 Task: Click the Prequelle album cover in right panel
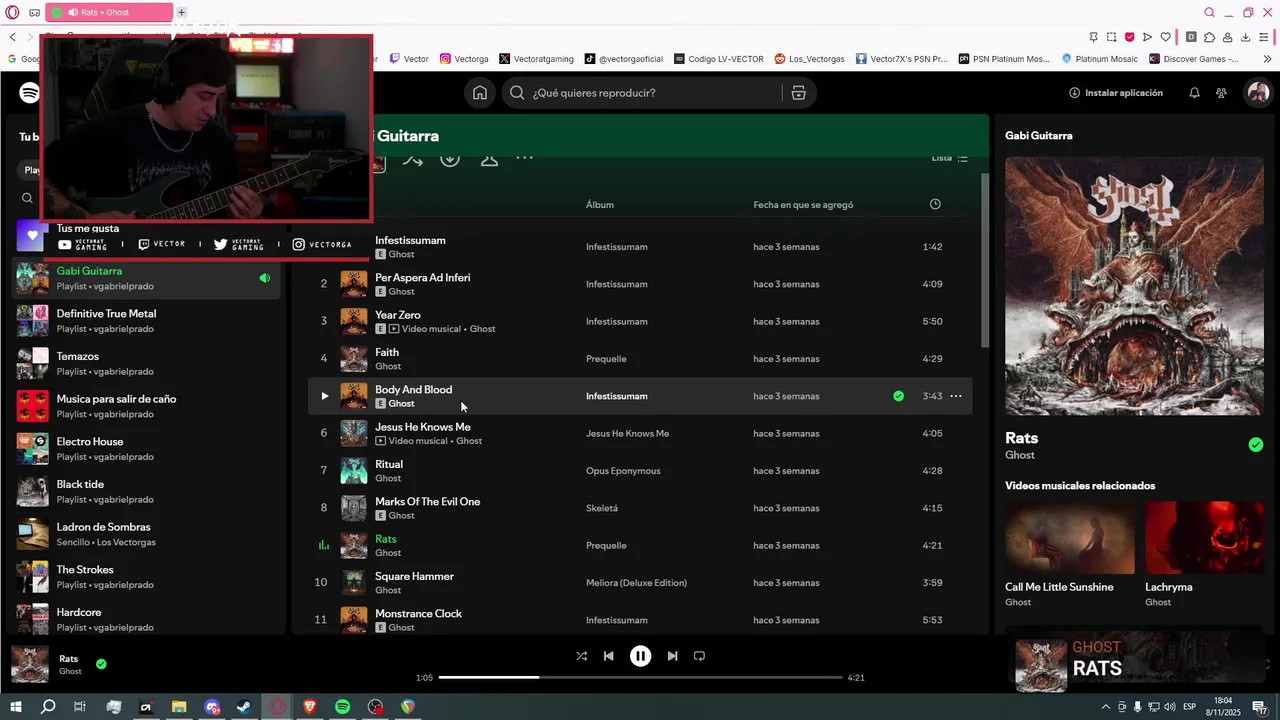1134,286
